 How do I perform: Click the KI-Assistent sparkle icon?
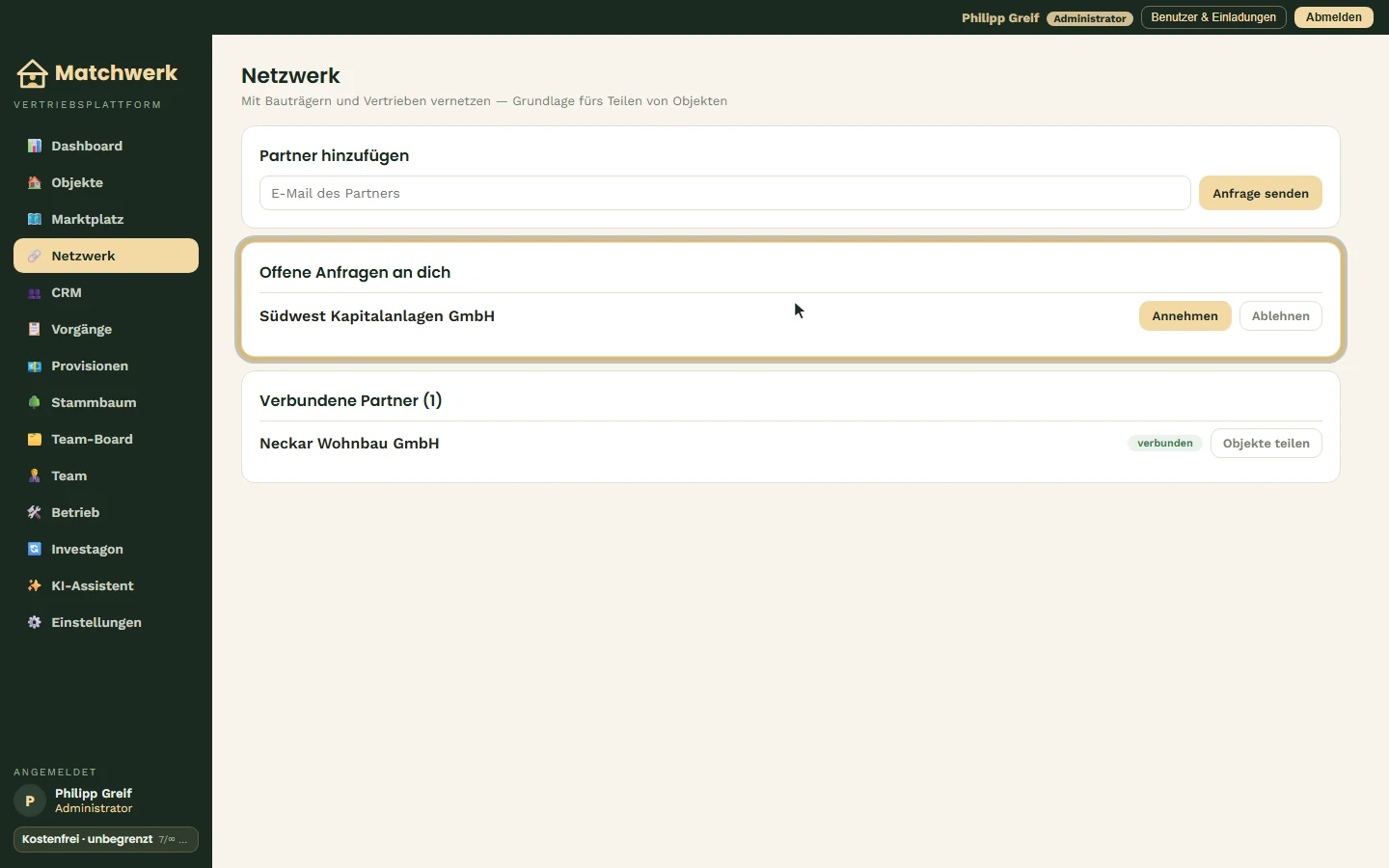(x=35, y=585)
